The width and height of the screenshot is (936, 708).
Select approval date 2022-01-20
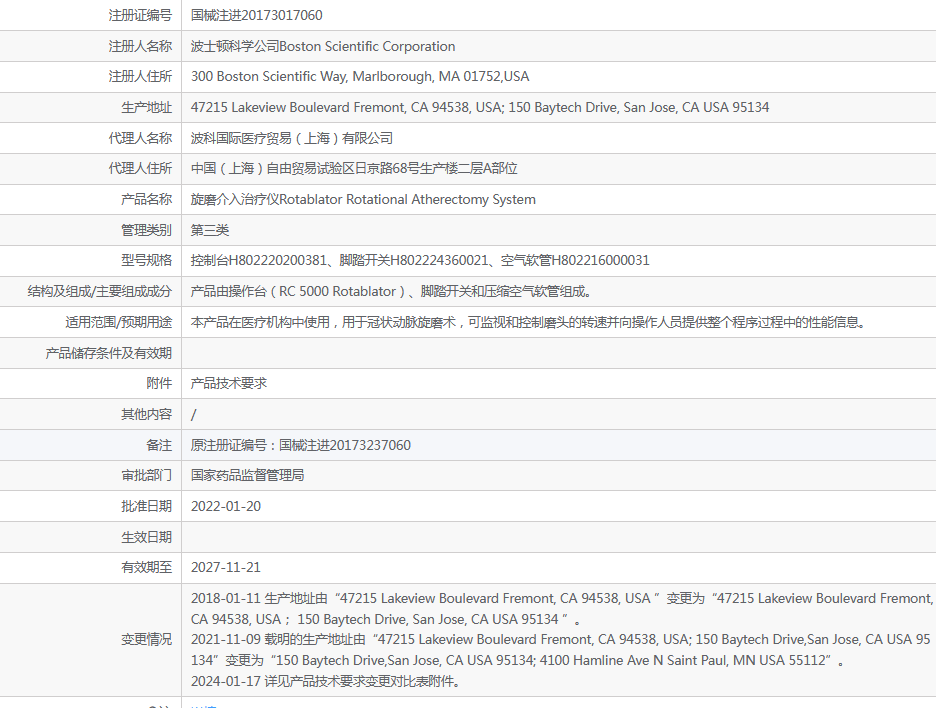[226, 506]
